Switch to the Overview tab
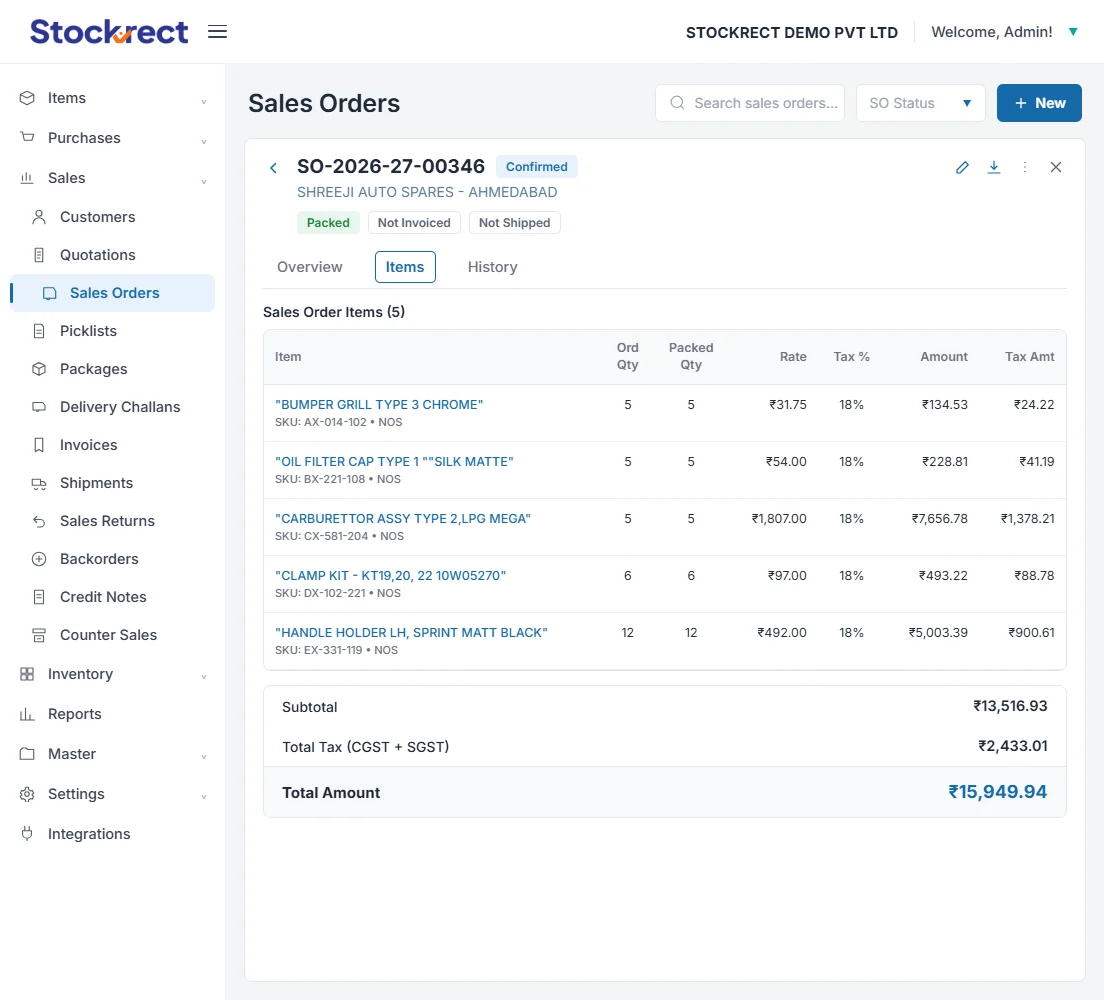Viewport: 1104px width, 1000px height. coord(310,267)
